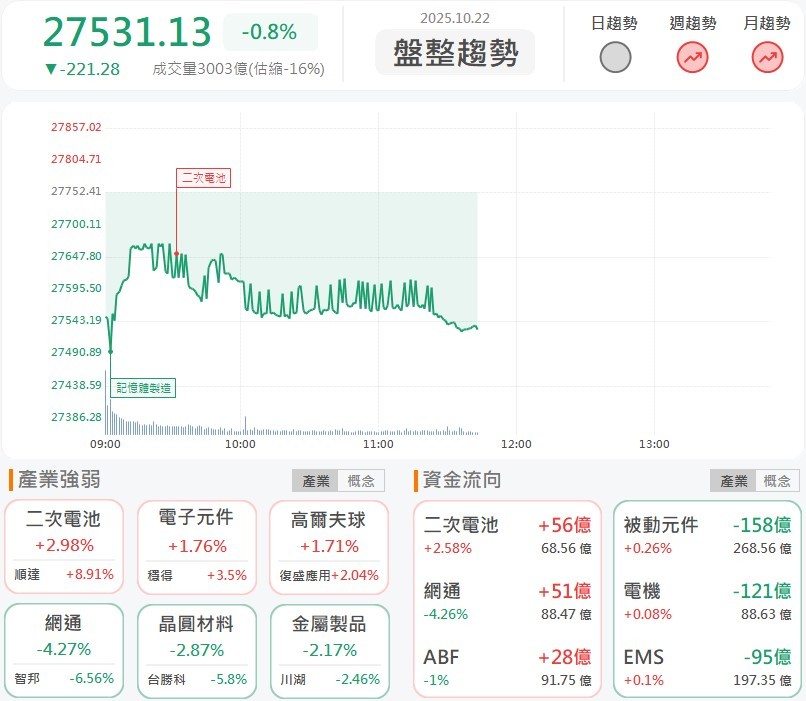
Task: Click 被動元件 -158億 fund outflow row
Action: tap(707, 536)
